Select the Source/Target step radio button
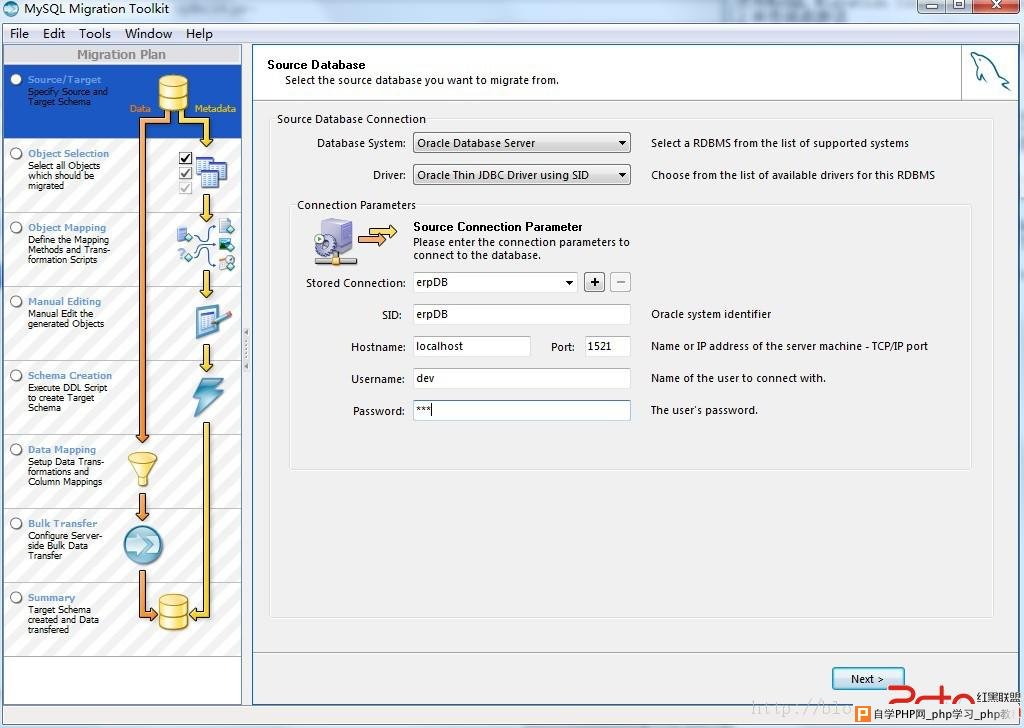The image size is (1024, 728). coord(16,79)
